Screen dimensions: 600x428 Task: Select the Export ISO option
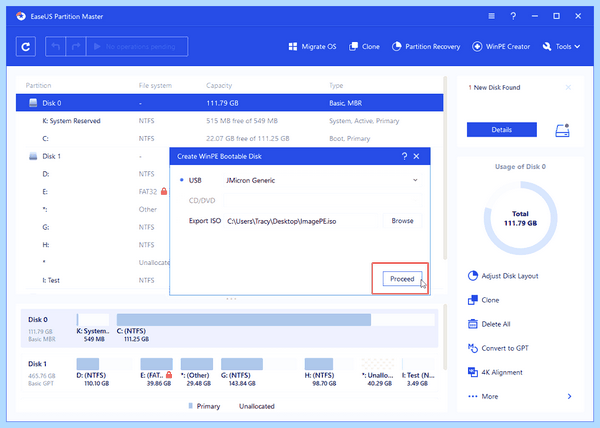(205, 221)
